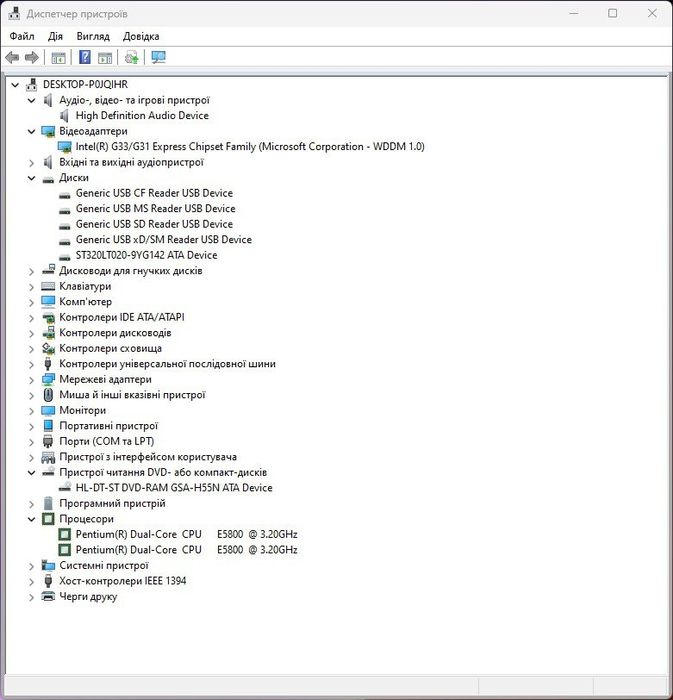Screen dimensions: 673x700
Task: Click the Диски drive category icon
Action: click(48, 179)
